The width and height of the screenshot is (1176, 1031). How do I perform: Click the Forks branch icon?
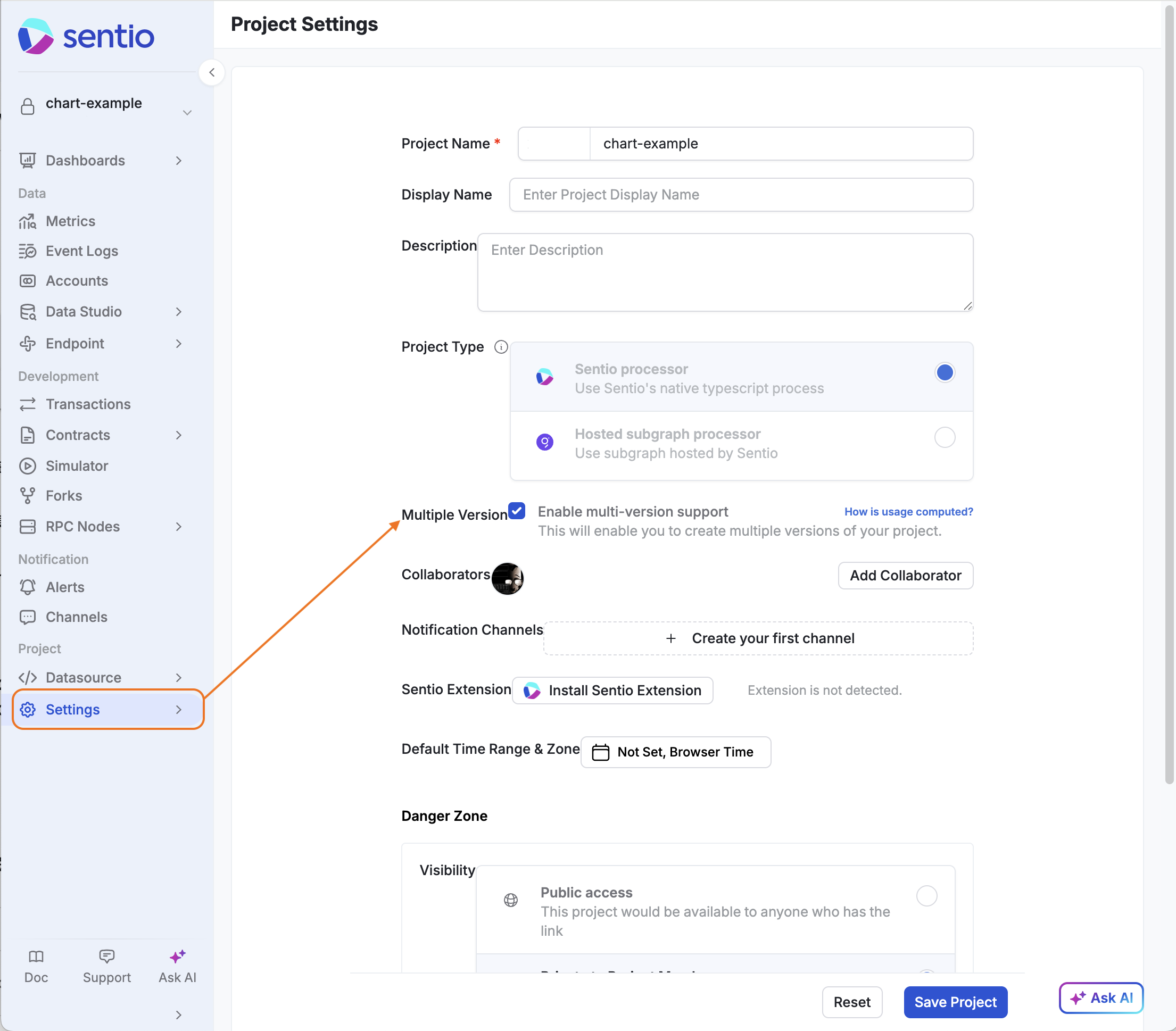point(27,495)
